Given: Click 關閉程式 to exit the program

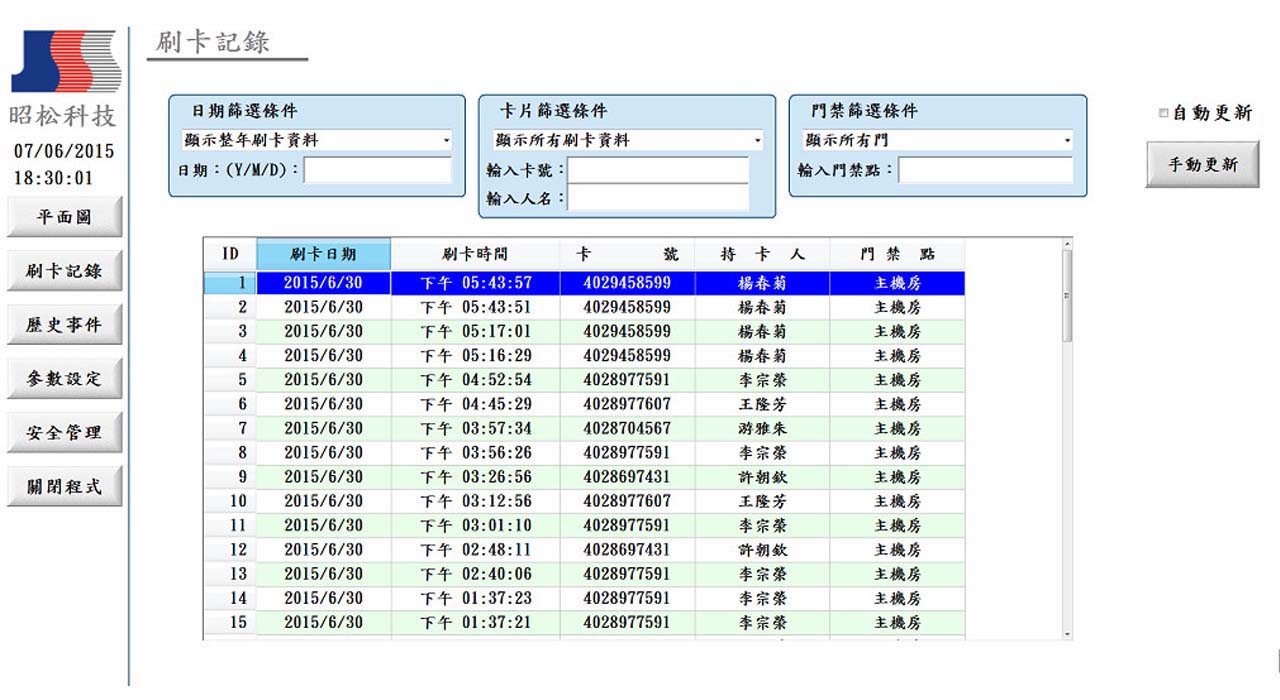Looking at the screenshot, I should pos(65,487).
